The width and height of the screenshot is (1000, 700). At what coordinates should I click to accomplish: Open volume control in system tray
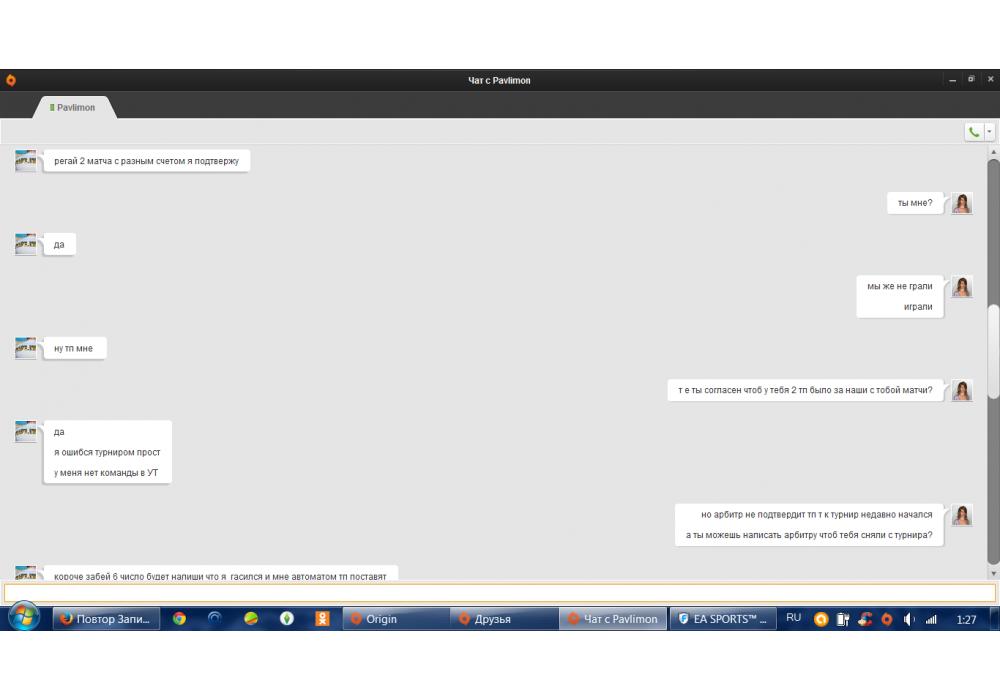click(x=909, y=619)
